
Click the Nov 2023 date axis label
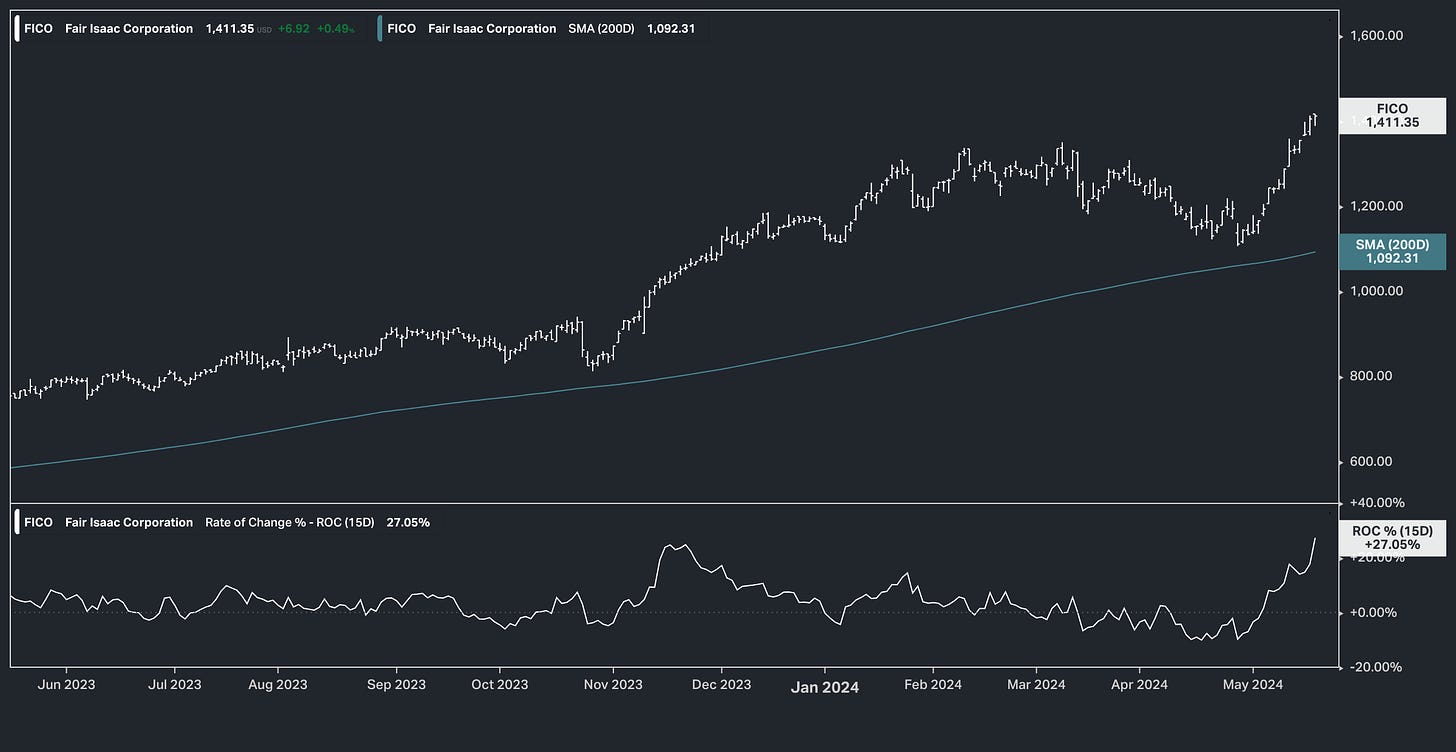pos(613,684)
